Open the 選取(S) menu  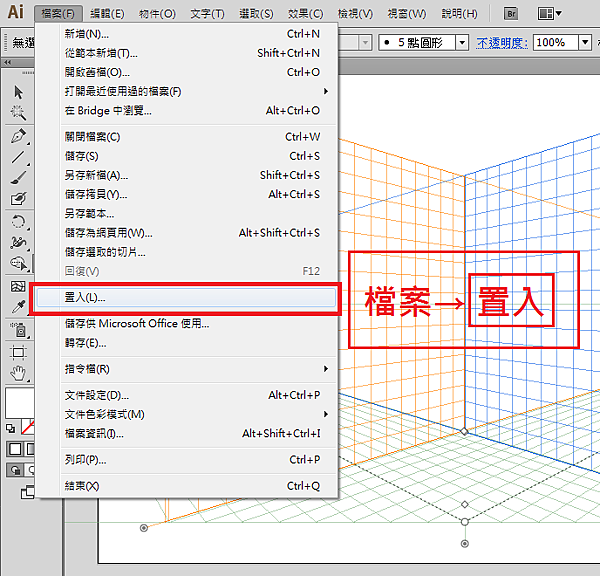tap(256, 14)
